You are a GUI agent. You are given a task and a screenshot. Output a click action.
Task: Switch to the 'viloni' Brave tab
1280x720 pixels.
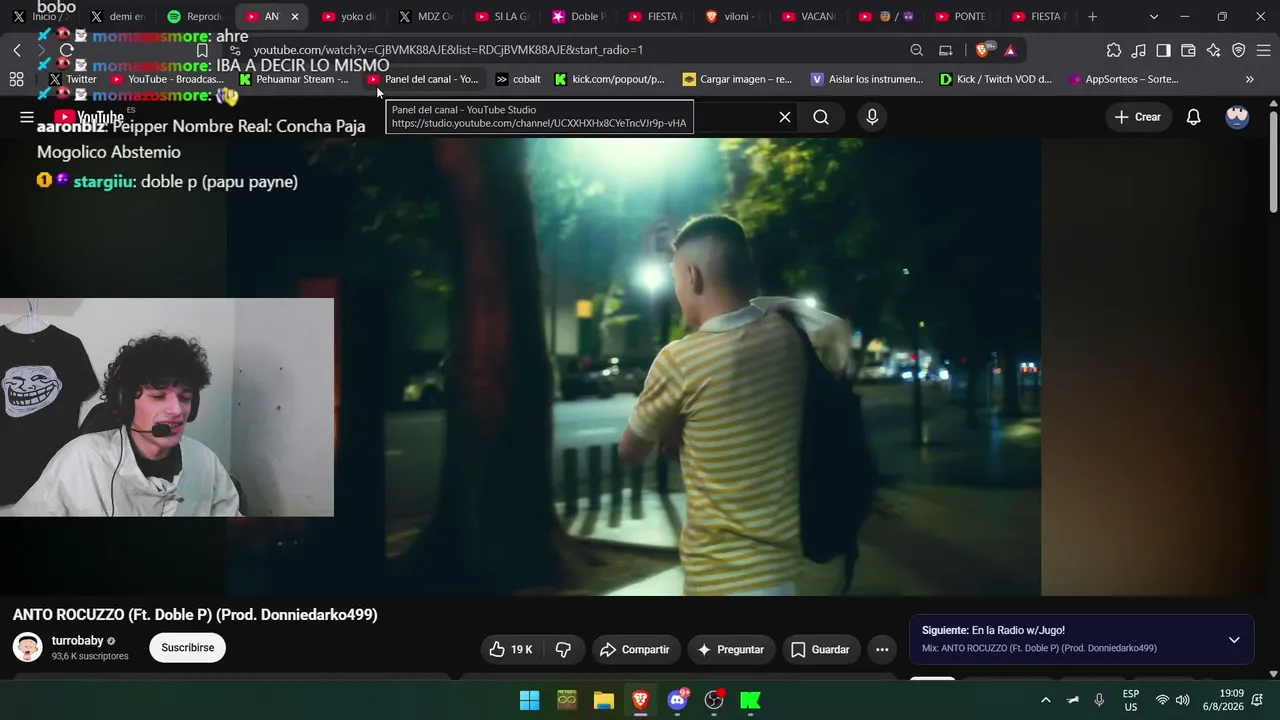734,17
